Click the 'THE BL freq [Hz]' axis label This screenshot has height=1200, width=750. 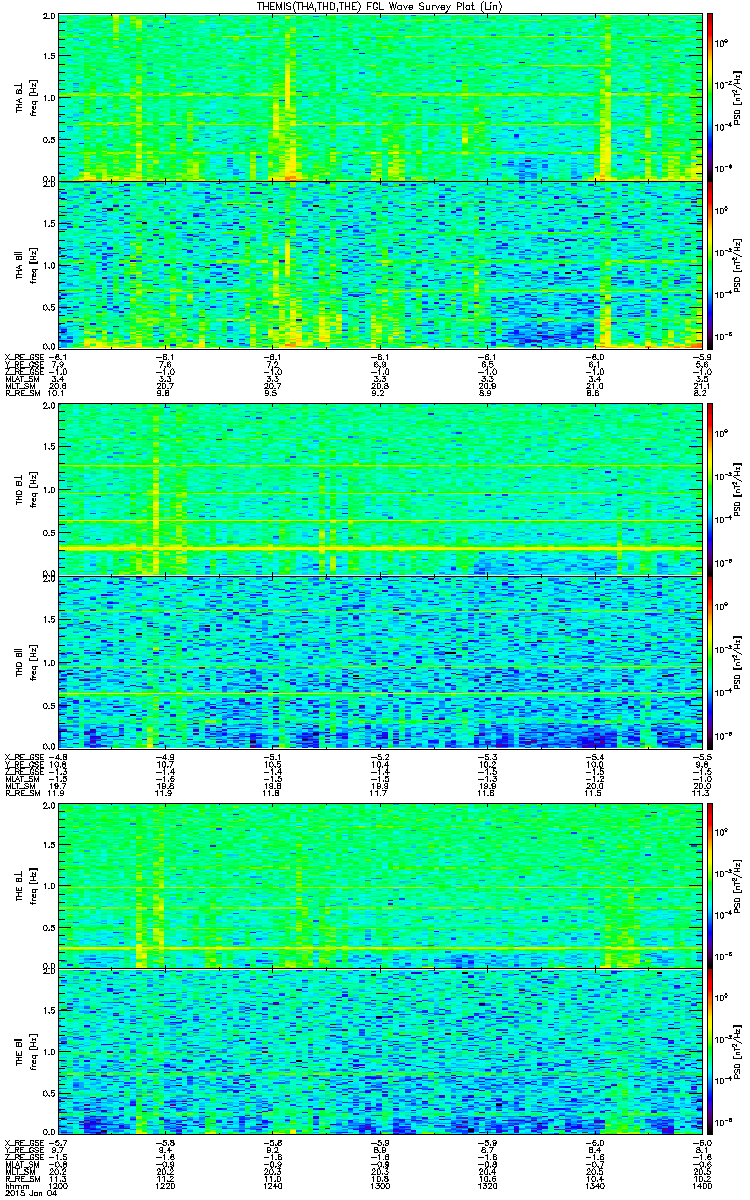[x=25, y=885]
